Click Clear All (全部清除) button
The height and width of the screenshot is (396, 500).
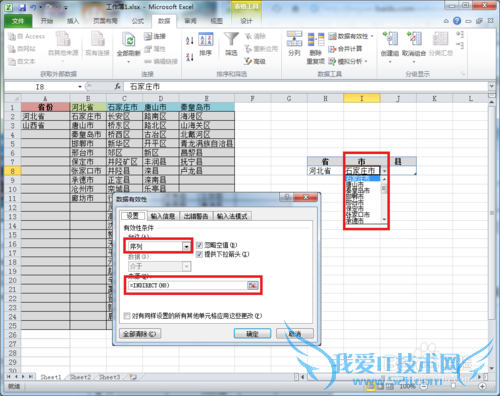pyautogui.click(x=140, y=334)
